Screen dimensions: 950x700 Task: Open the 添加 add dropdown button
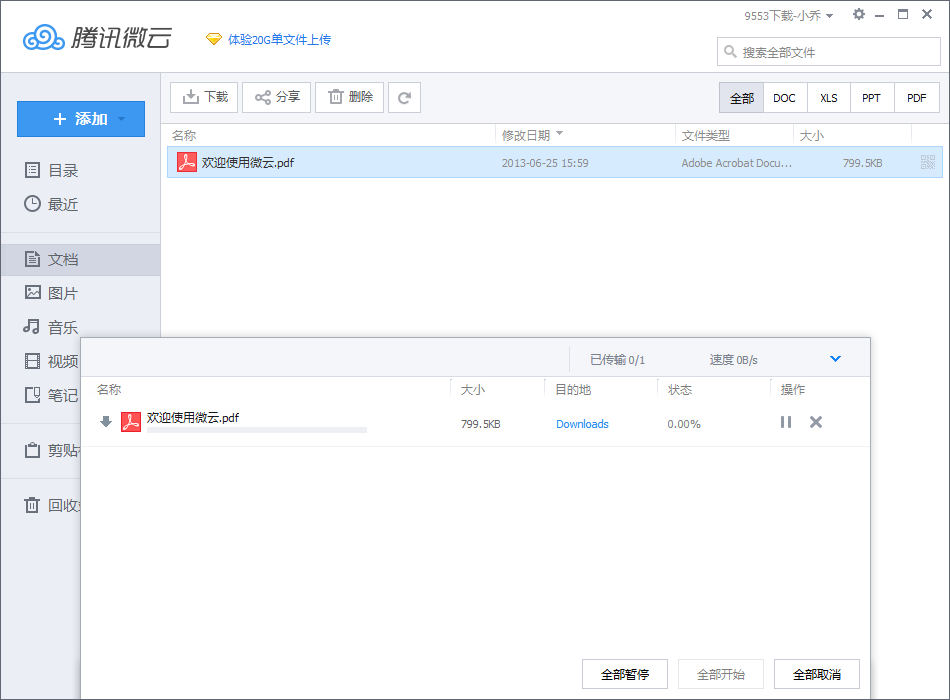(81, 119)
